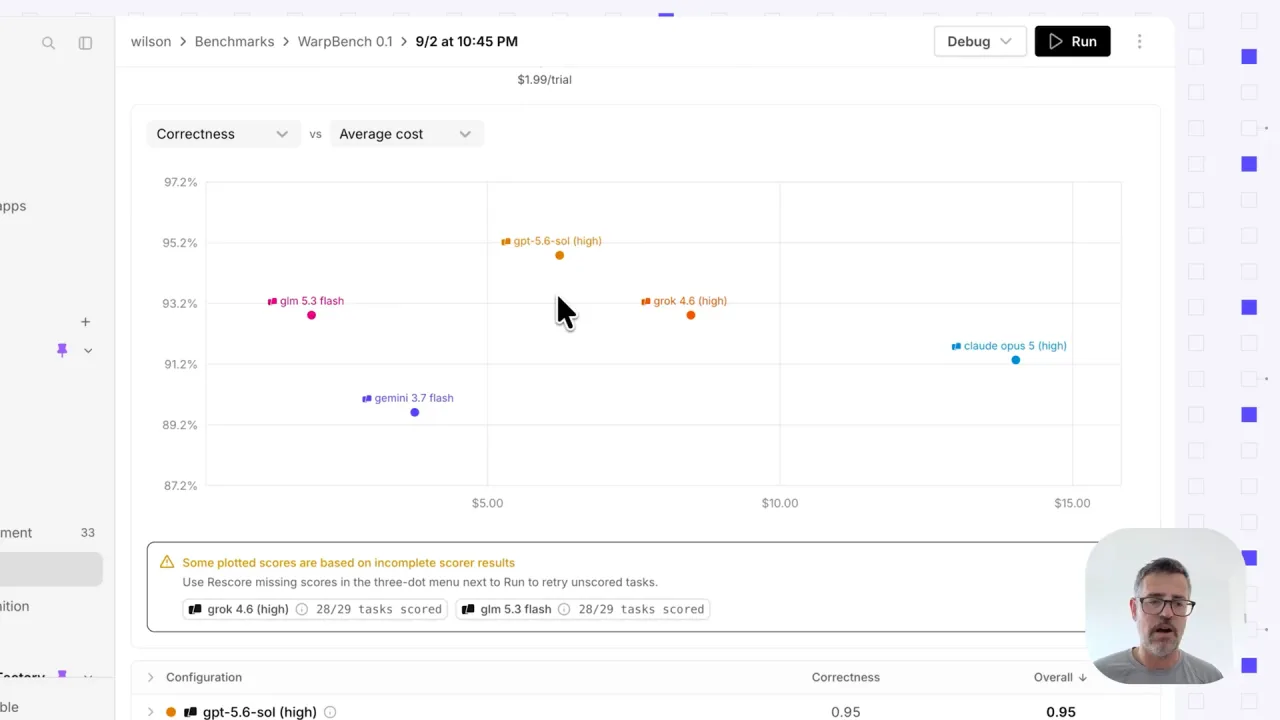Viewport: 1280px width, 720px height.
Task: Click the 97.2% y-axis label
Action: (181, 182)
